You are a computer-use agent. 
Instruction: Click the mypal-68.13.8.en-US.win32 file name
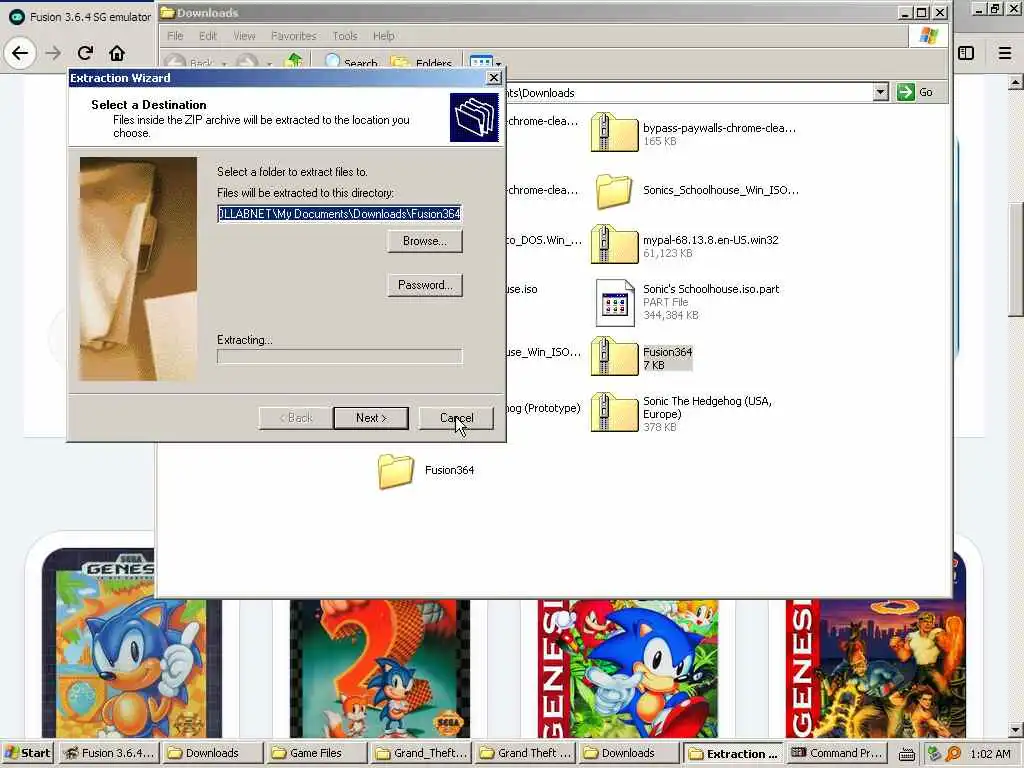pyautogui.click(x=711, y=240)
